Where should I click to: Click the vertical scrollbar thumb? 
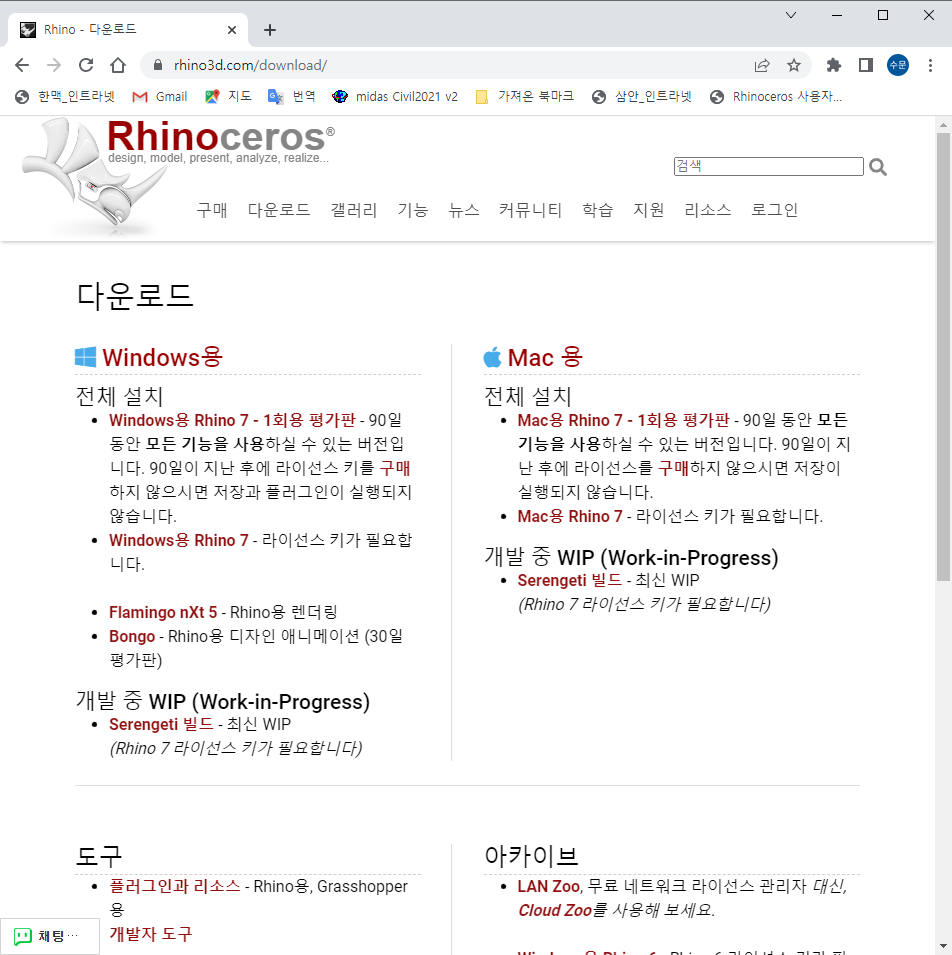click(943, 356)
